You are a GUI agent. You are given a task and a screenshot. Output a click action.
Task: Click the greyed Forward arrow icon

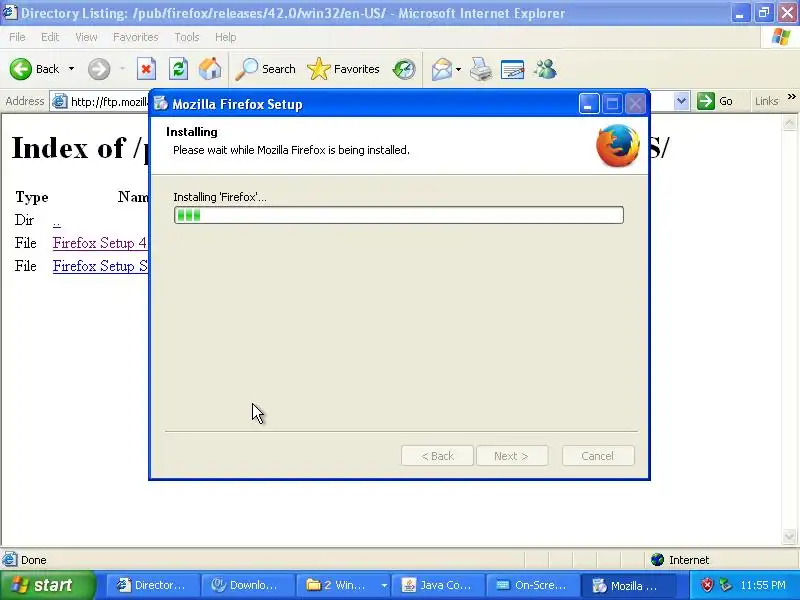tap(99, 69)
